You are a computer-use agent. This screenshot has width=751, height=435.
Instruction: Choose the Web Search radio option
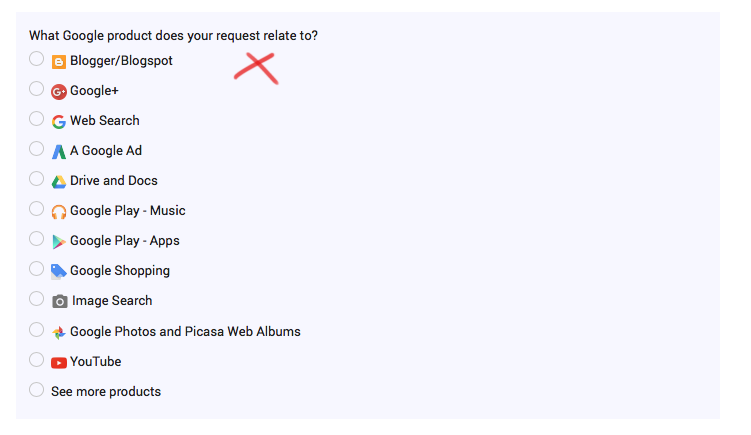tap(36, 119)
